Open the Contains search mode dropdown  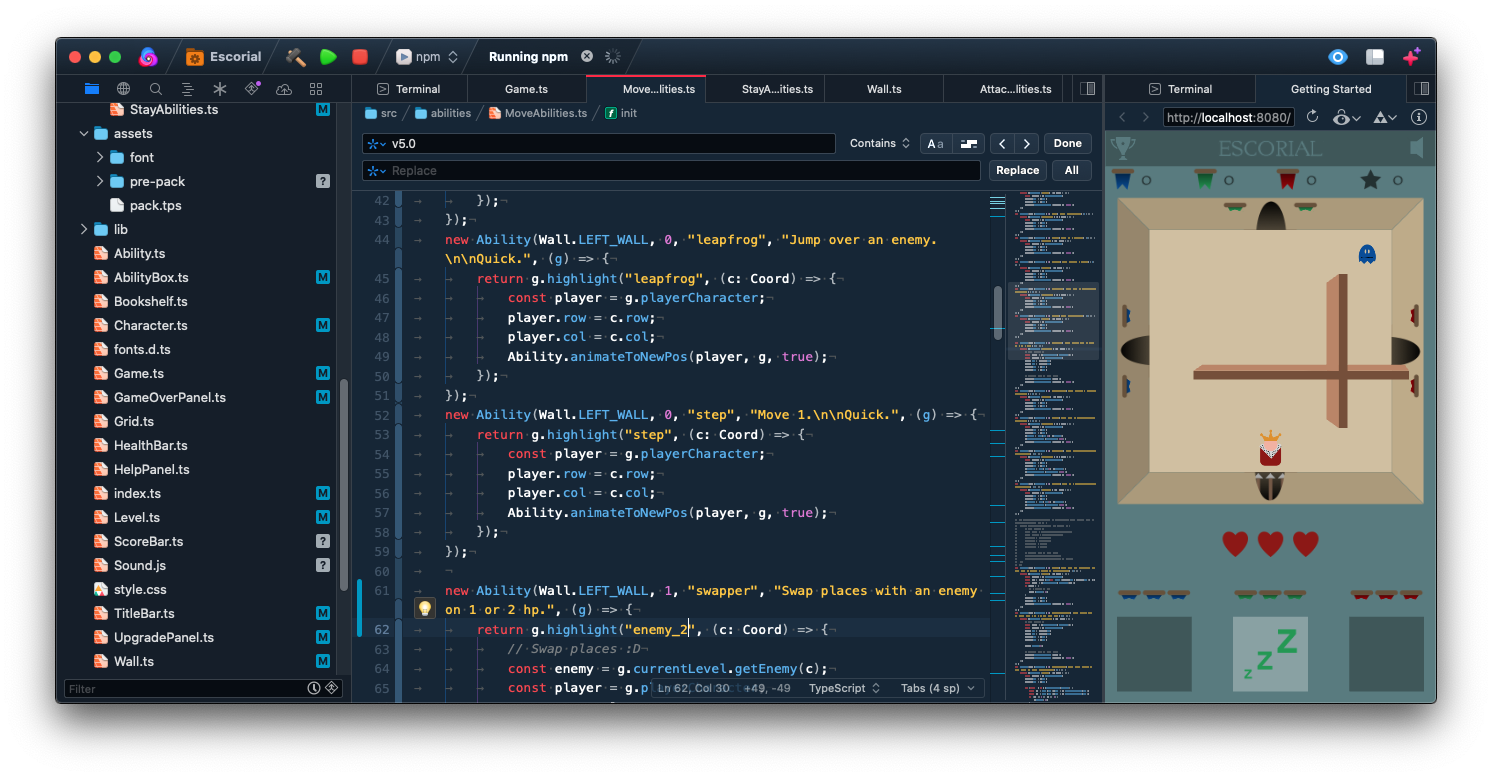879,144
